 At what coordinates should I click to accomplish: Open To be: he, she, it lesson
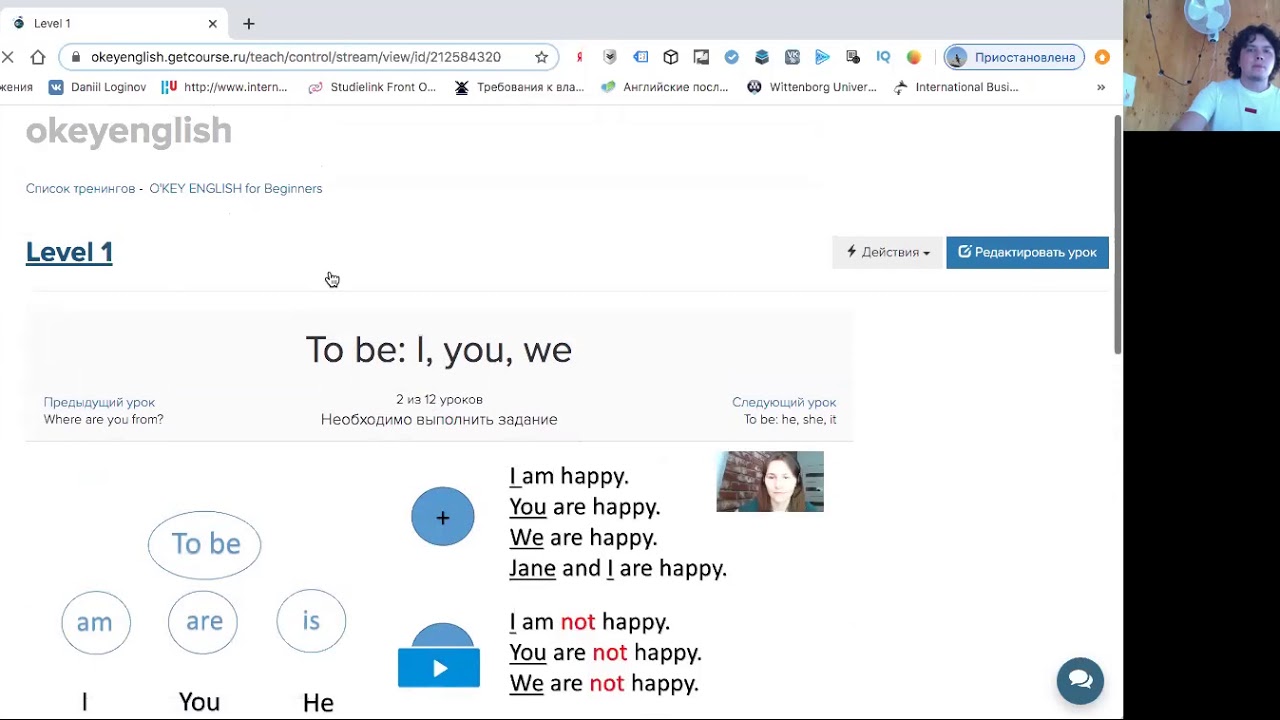click(790, 419)
